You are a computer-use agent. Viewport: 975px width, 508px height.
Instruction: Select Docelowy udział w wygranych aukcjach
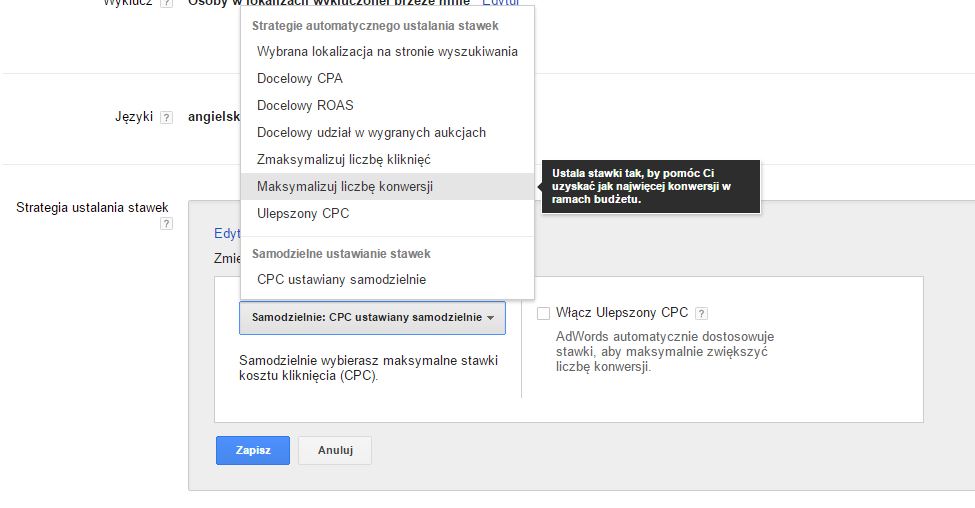click(x=387, y=132)
